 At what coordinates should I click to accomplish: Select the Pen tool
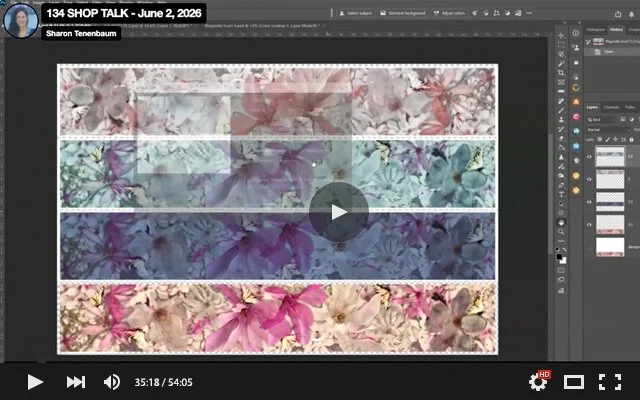(562, 185)
